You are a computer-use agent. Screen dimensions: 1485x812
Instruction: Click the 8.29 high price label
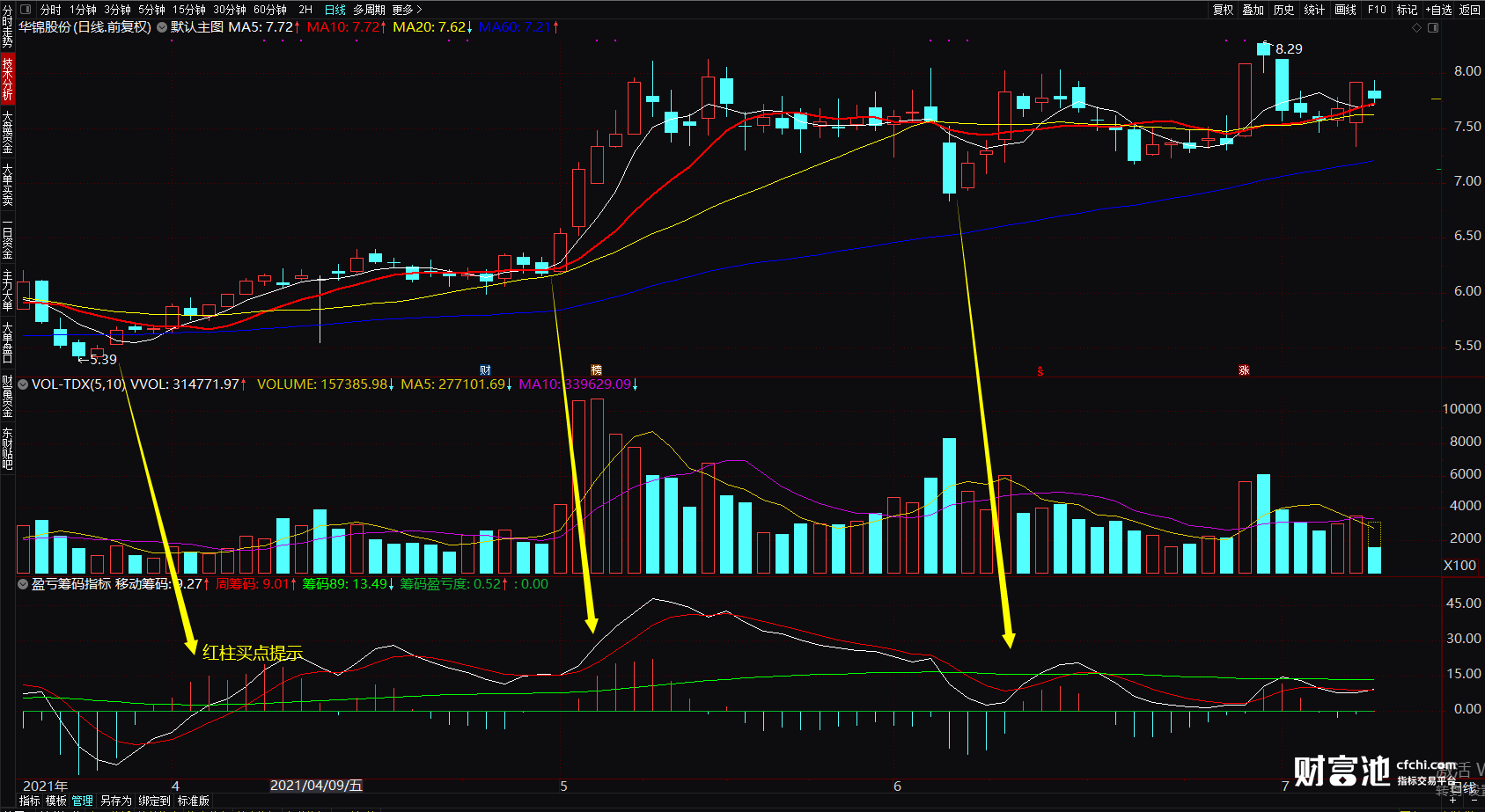coord(1289,49)
